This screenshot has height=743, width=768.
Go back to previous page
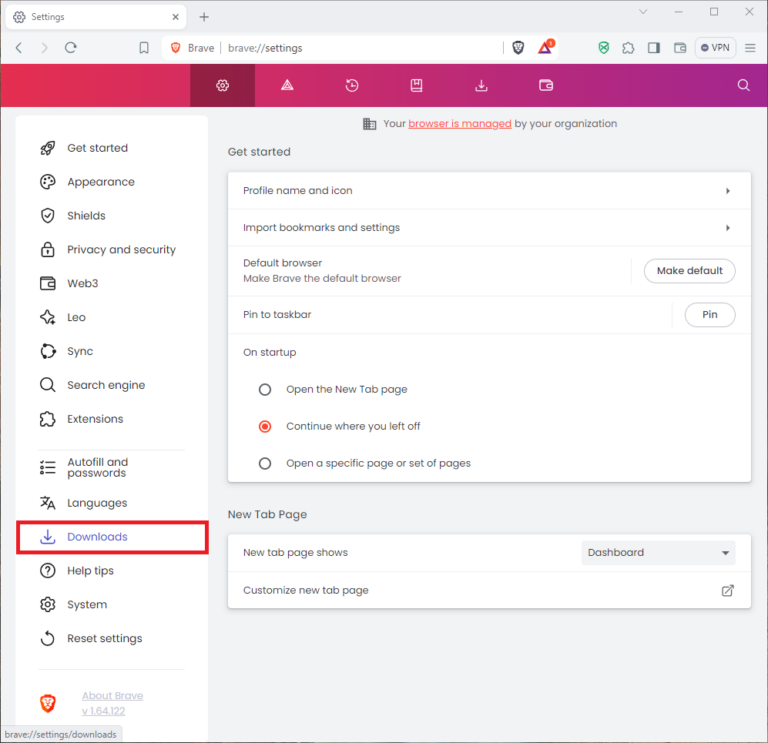click(x=19, y=48)
